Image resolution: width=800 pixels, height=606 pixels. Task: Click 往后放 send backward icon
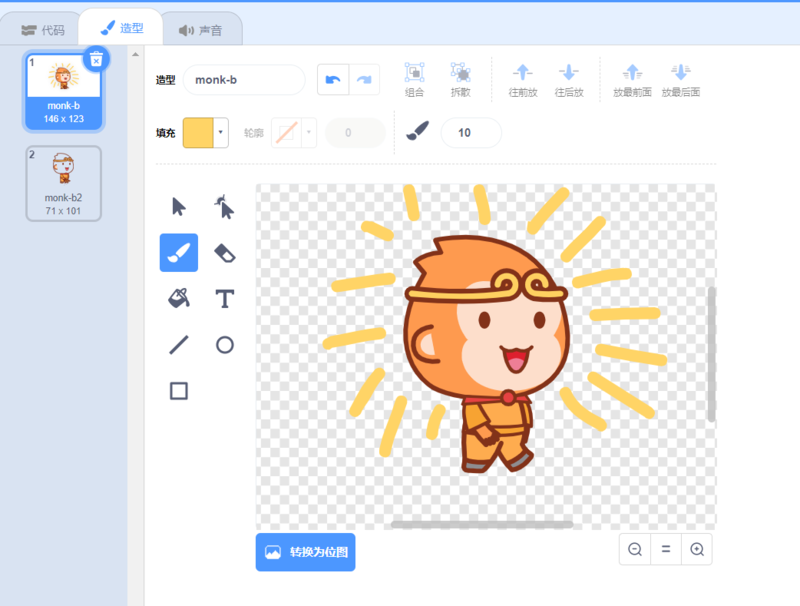click(x=569, y=72)
